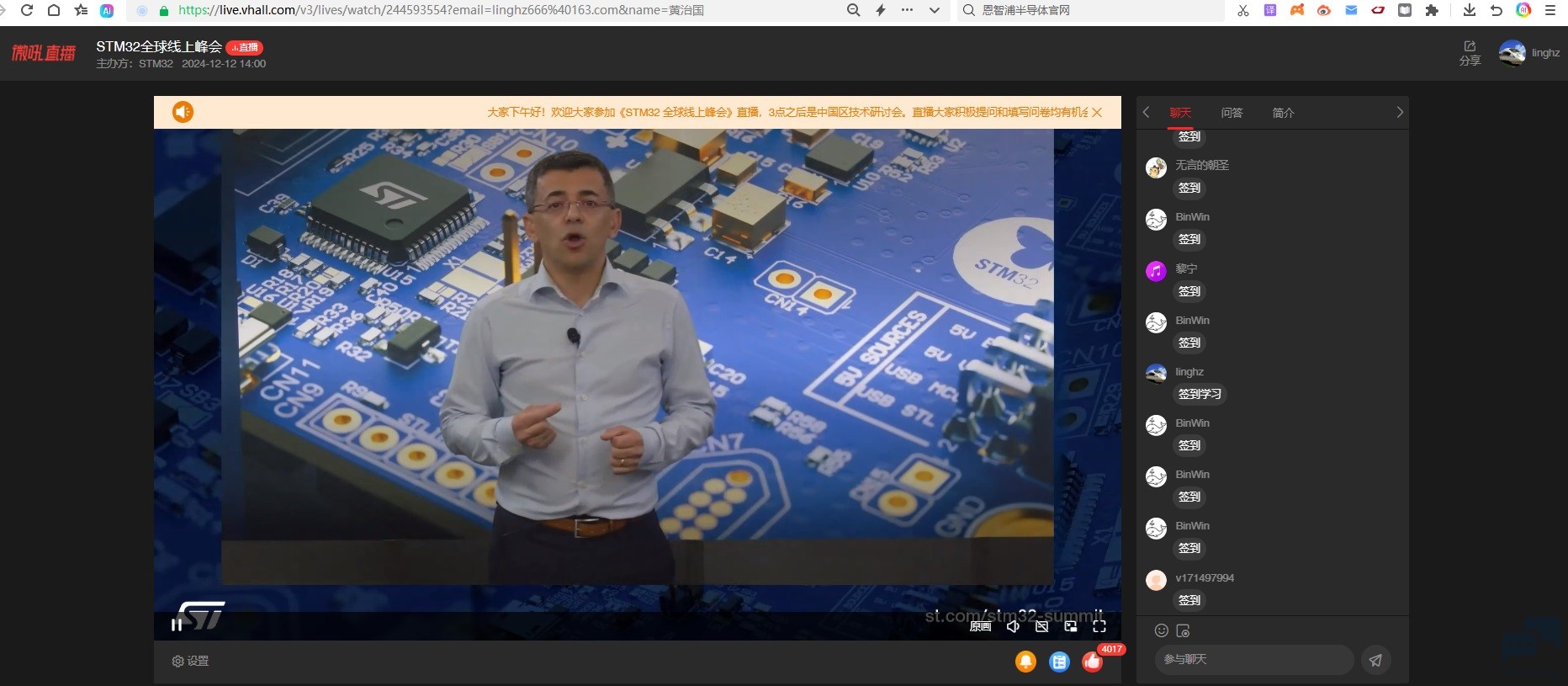Click linghz avatar in the chat list

point(1156,374)
